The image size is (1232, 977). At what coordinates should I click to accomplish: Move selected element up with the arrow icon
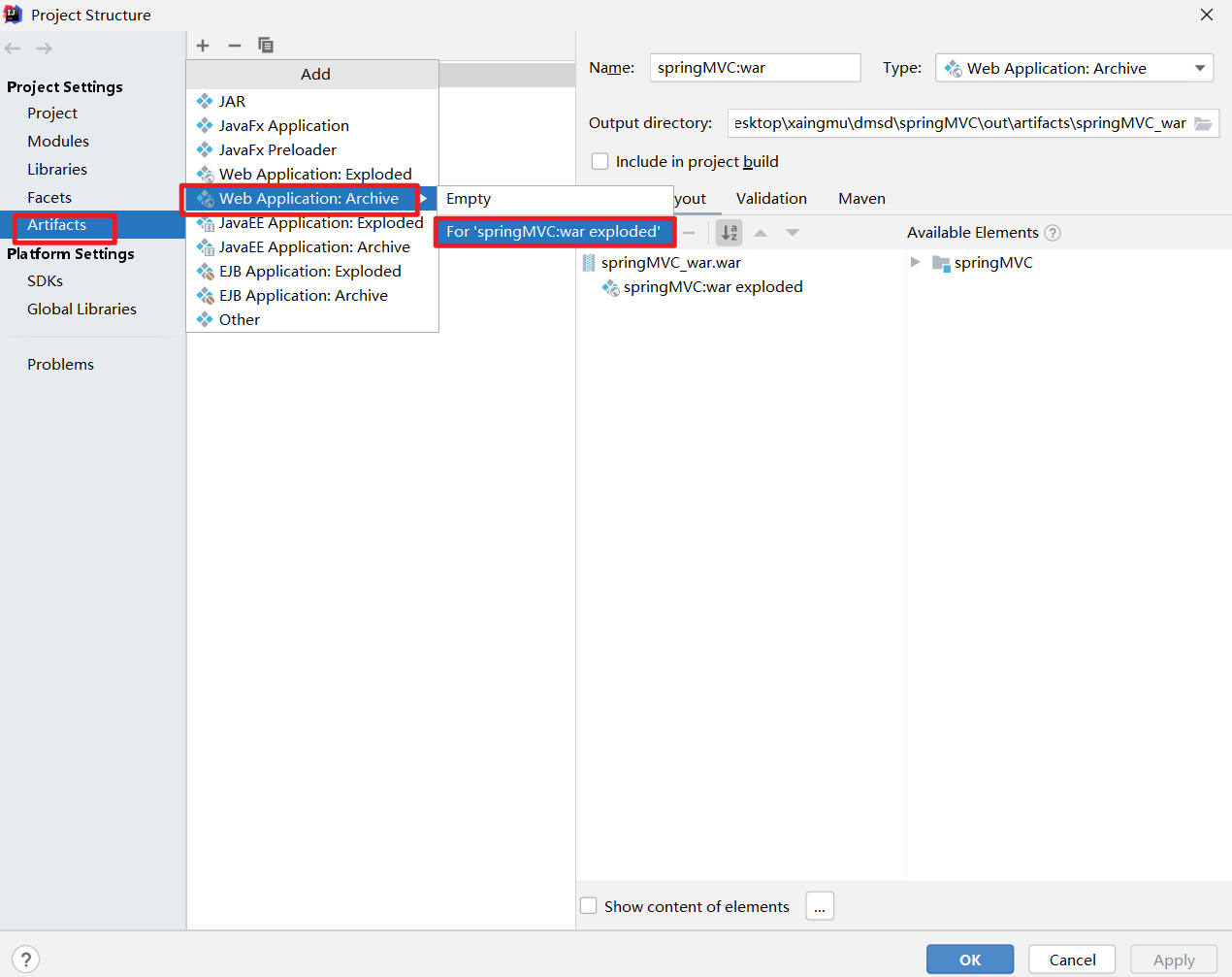point(761,232)
